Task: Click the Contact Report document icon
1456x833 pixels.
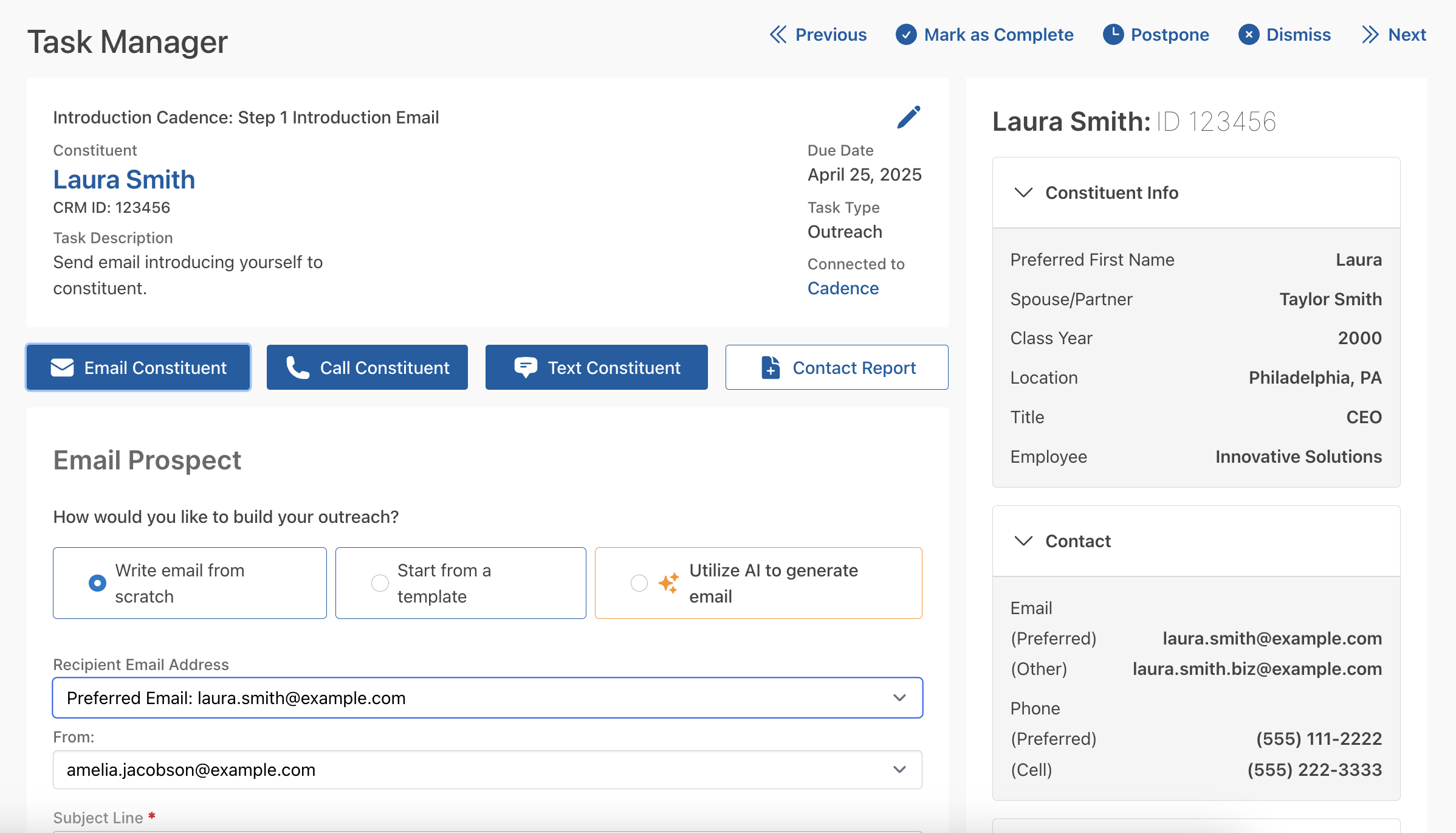Action: coord(771,368)
